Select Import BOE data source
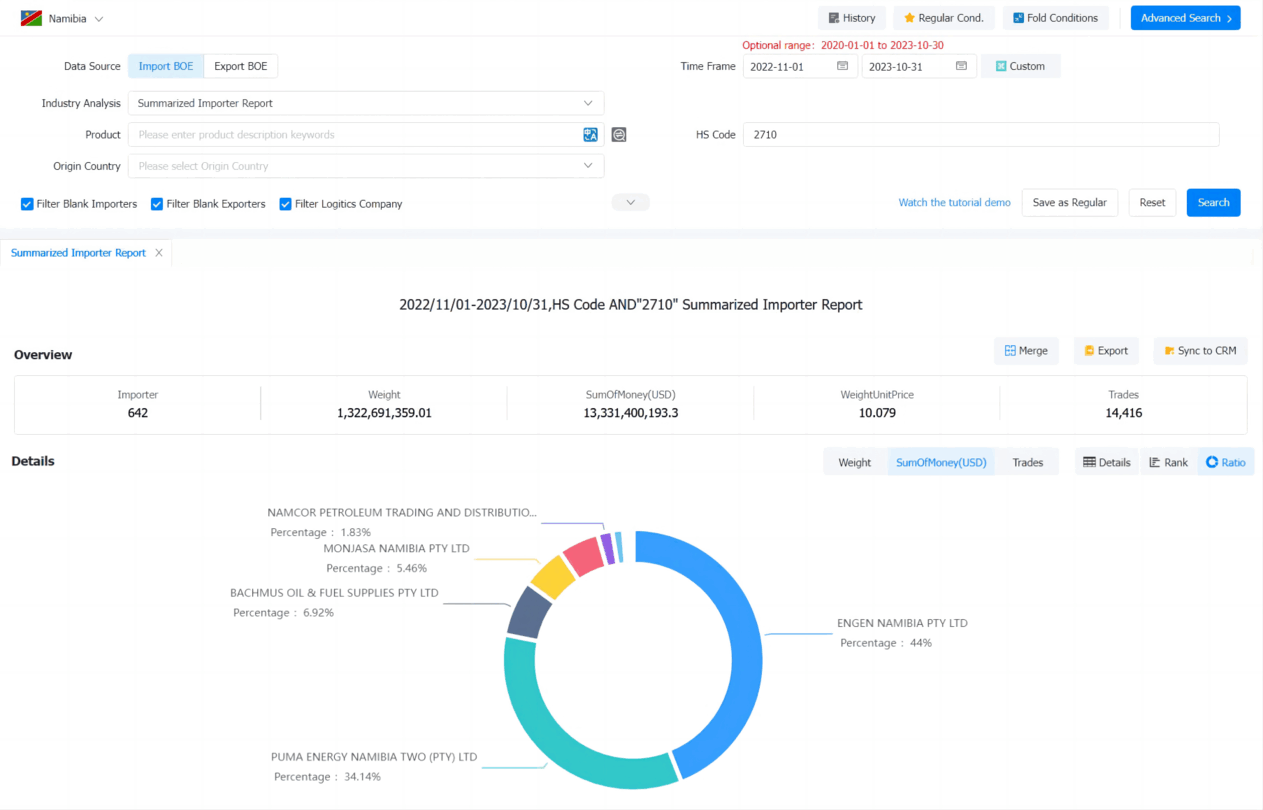 coord(166,66)
